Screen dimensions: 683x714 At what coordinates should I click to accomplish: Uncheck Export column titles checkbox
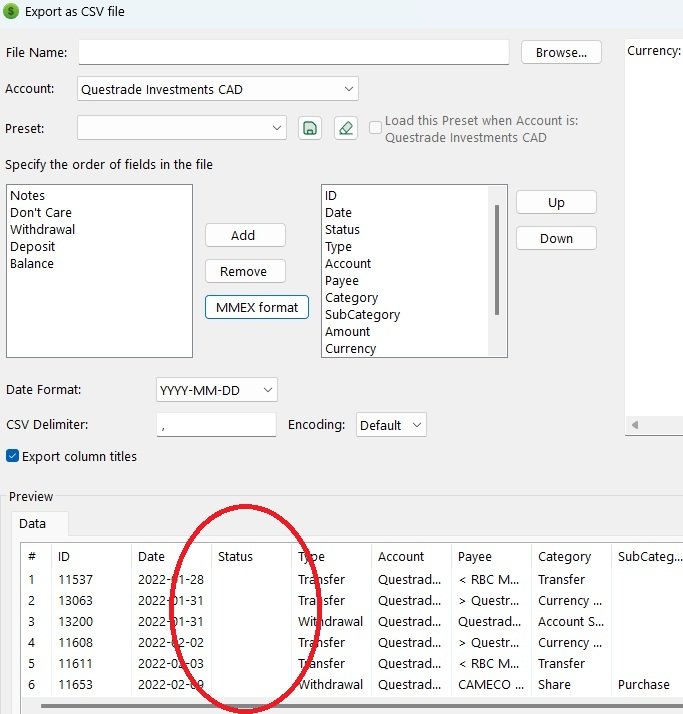(12, 456)
